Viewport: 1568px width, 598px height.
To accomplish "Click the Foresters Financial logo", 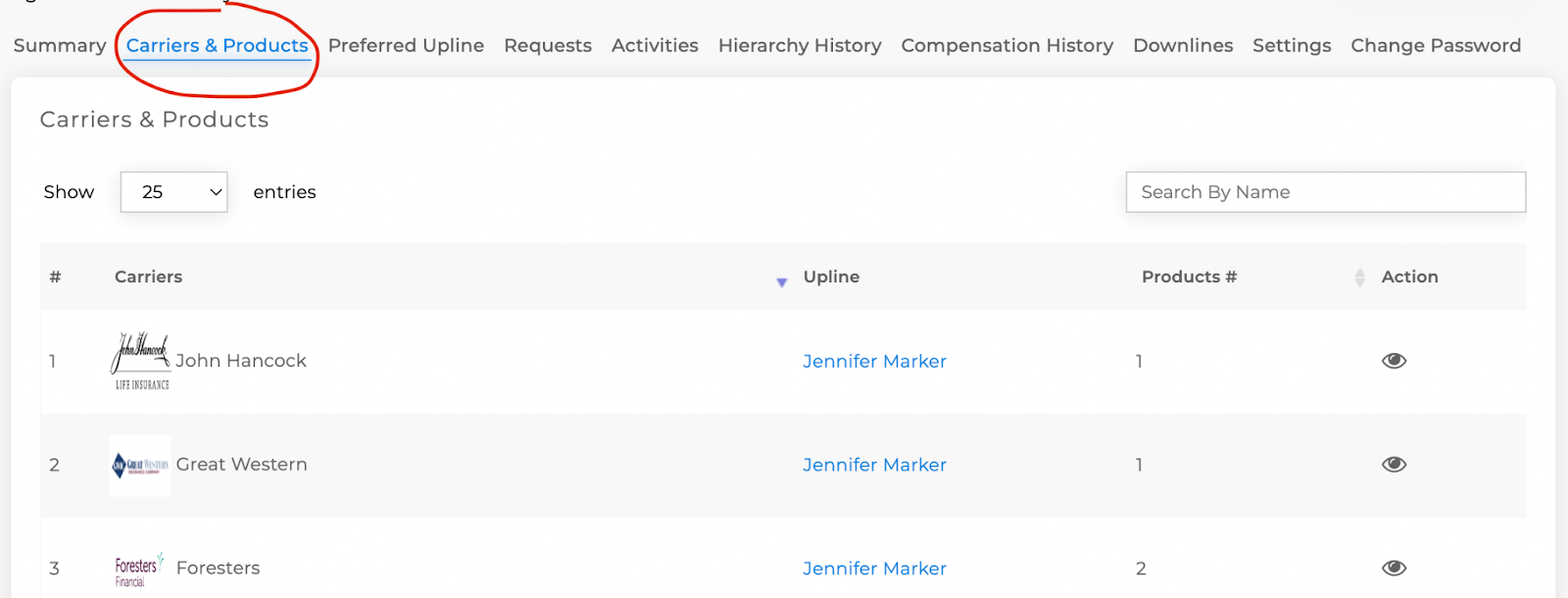I will (139, 570).
